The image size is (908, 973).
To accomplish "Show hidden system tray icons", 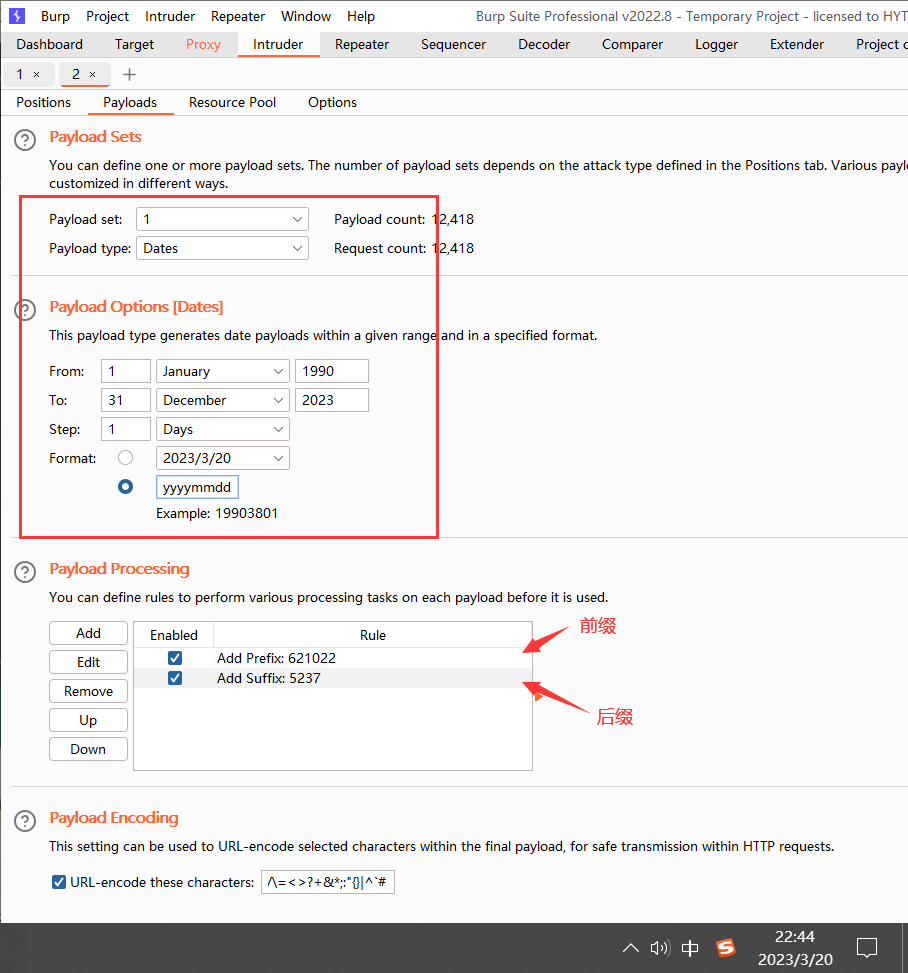I will point(631,948).
